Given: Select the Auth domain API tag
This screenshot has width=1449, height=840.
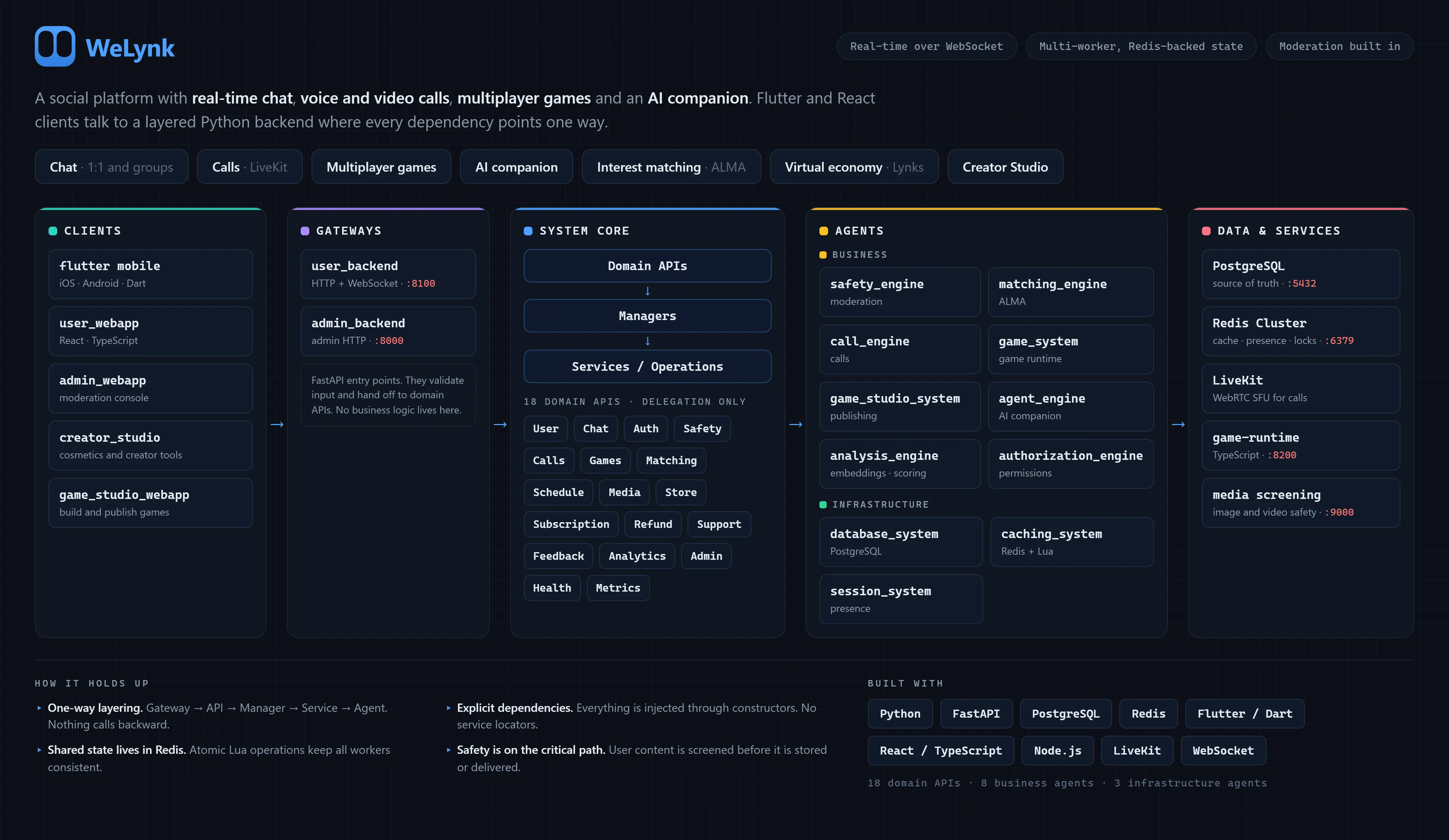Looking at the screenshot, I should 646,429.
